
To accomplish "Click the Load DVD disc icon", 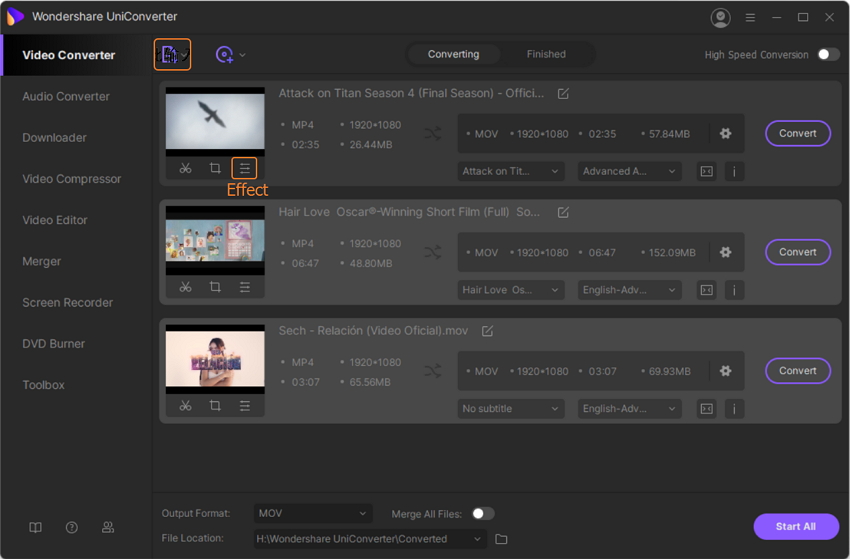I will pyautogui.click(x=224, y=55).
